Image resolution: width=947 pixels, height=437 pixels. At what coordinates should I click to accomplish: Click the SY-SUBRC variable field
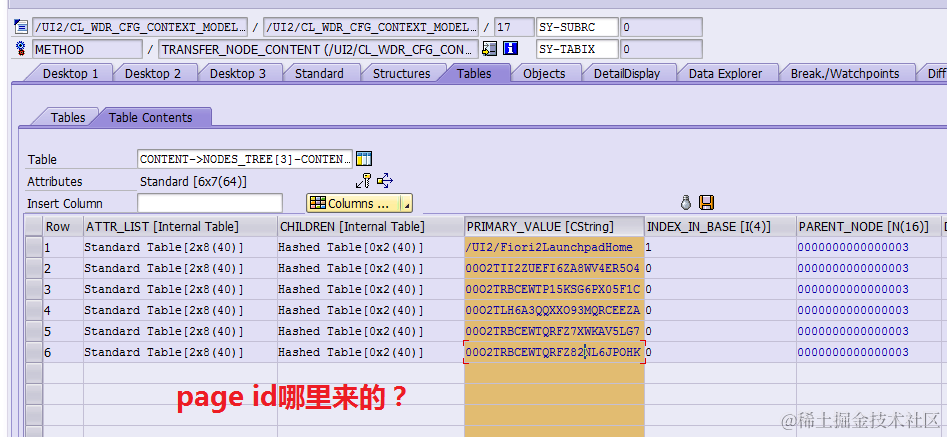coord(577,27)
